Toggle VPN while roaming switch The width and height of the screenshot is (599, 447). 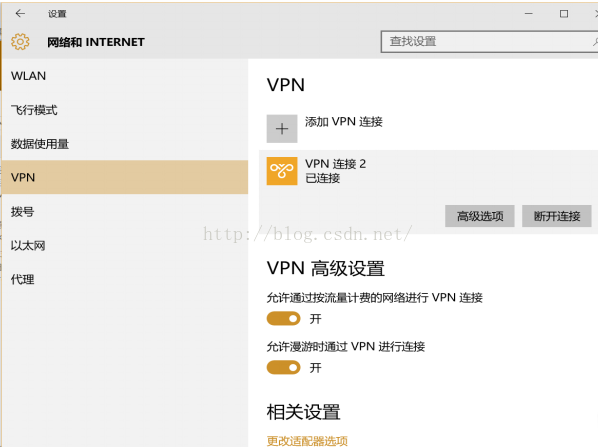point(283,368)
